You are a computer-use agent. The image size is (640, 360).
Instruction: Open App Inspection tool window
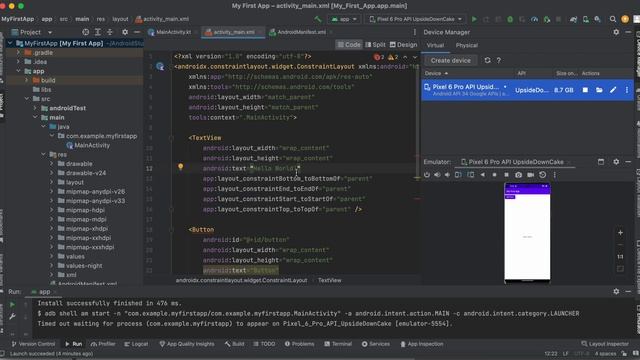click(x=421, y=344)
